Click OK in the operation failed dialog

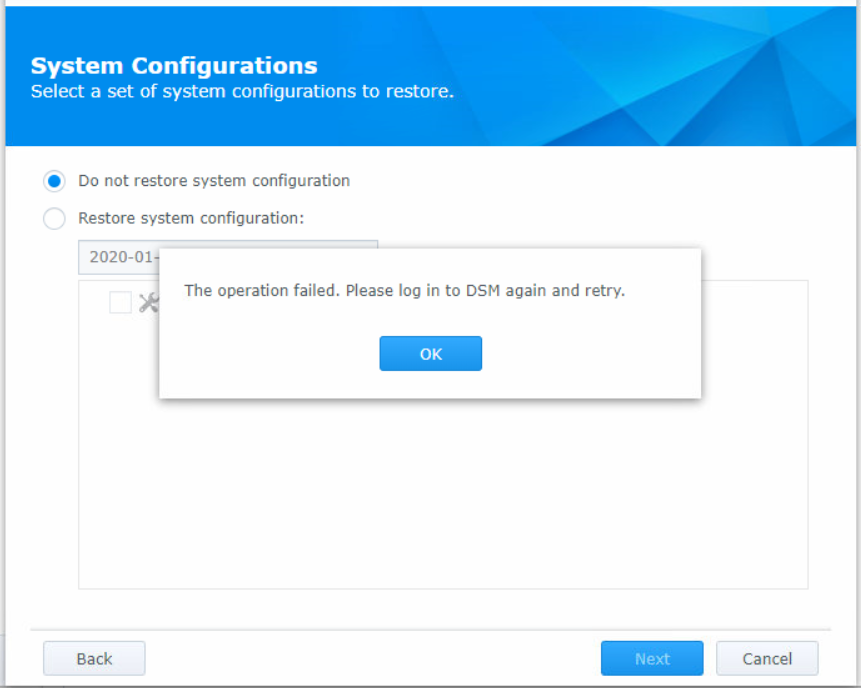430,354
